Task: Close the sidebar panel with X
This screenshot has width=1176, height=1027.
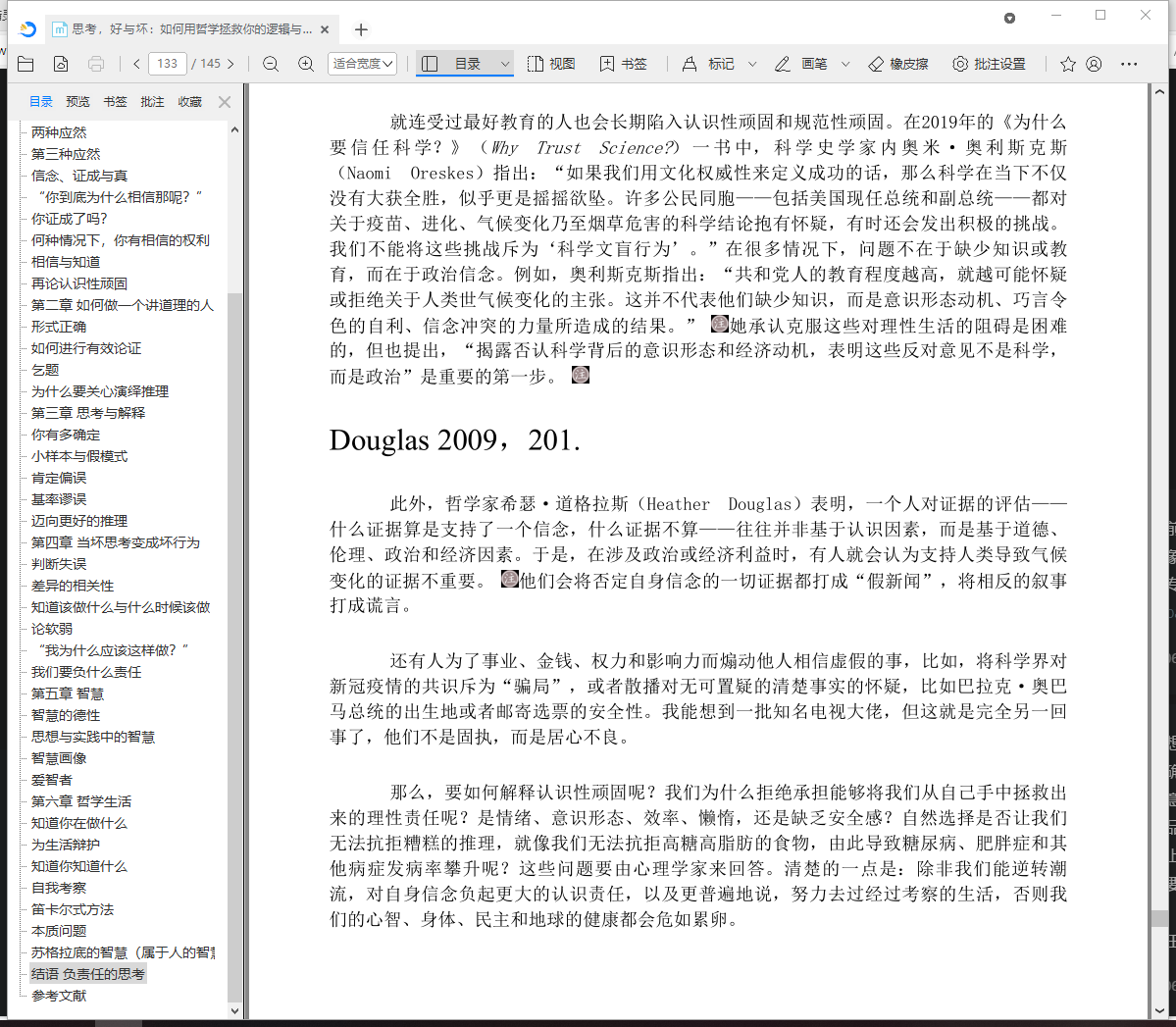Action: (225, 102)
